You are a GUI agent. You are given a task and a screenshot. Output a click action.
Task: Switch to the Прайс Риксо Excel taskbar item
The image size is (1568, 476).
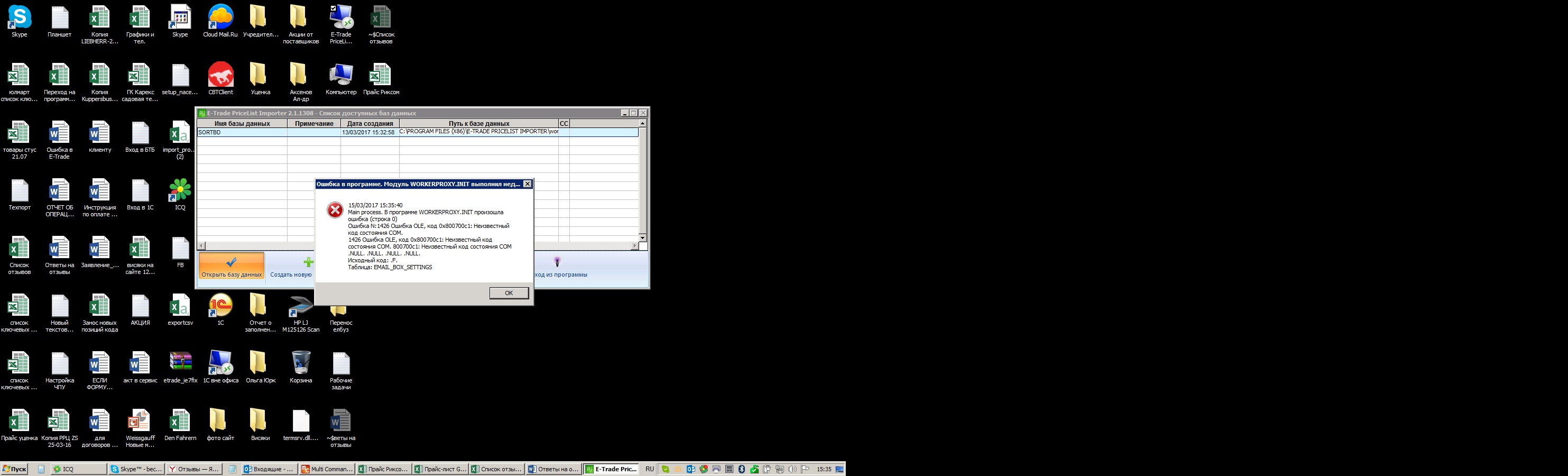coord(384,469)
